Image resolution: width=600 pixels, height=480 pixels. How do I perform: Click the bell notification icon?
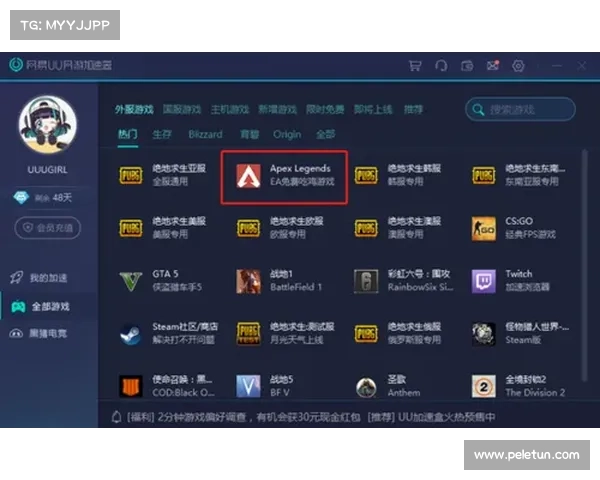pos(116,417)
